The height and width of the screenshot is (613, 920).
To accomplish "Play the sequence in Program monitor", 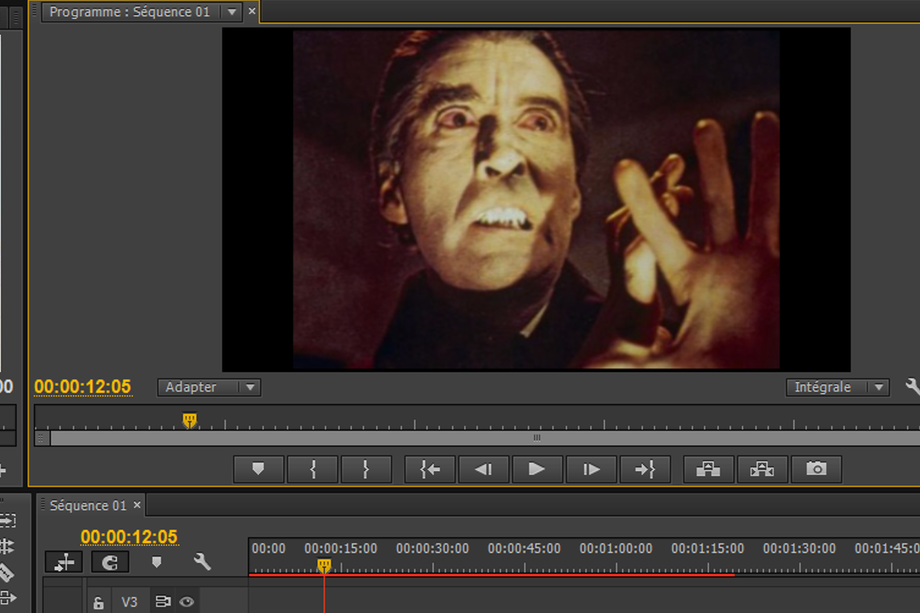I will (x=537, y=469).
